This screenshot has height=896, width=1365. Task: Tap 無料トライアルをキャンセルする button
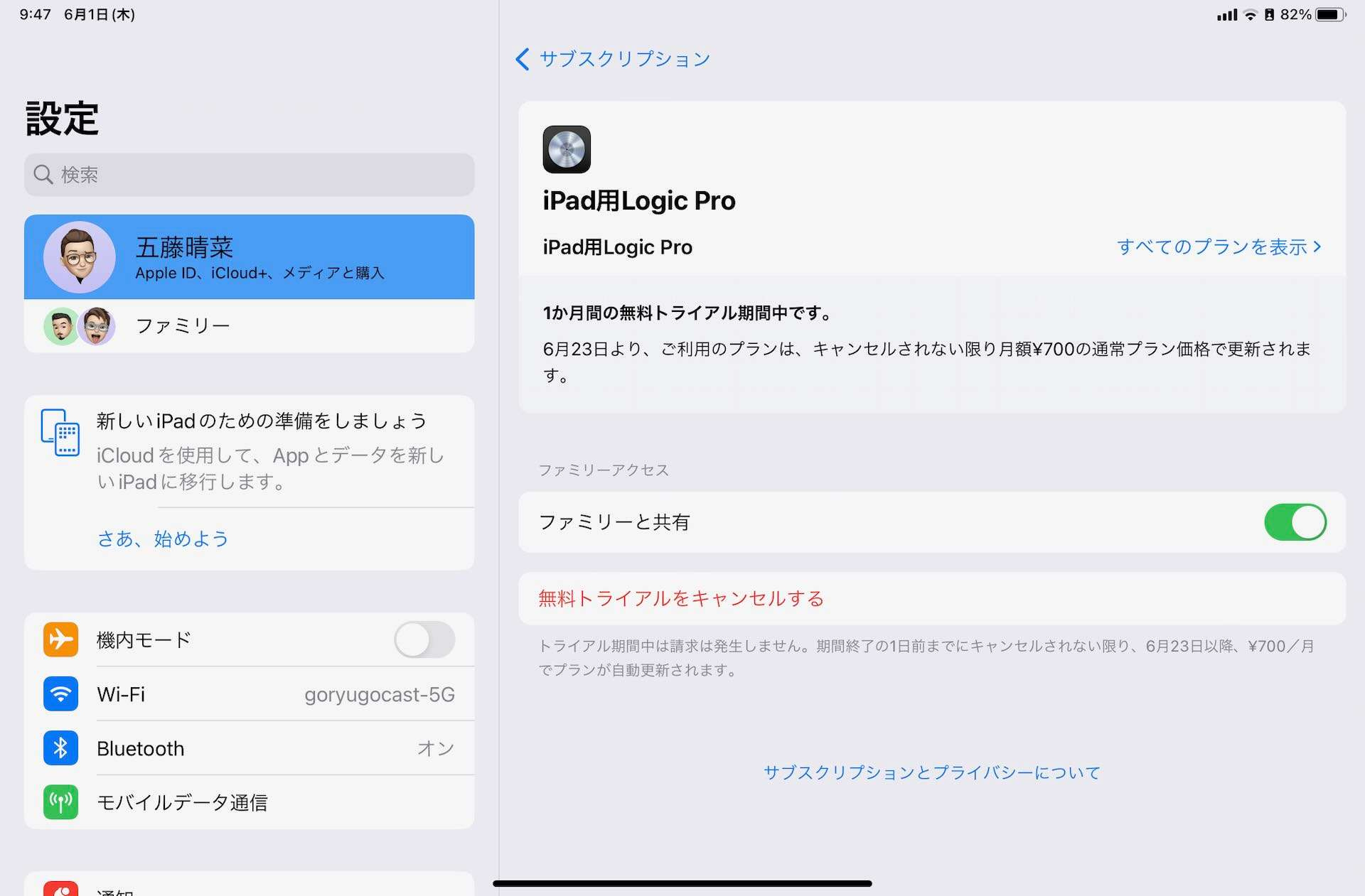[x=932, y=598]
